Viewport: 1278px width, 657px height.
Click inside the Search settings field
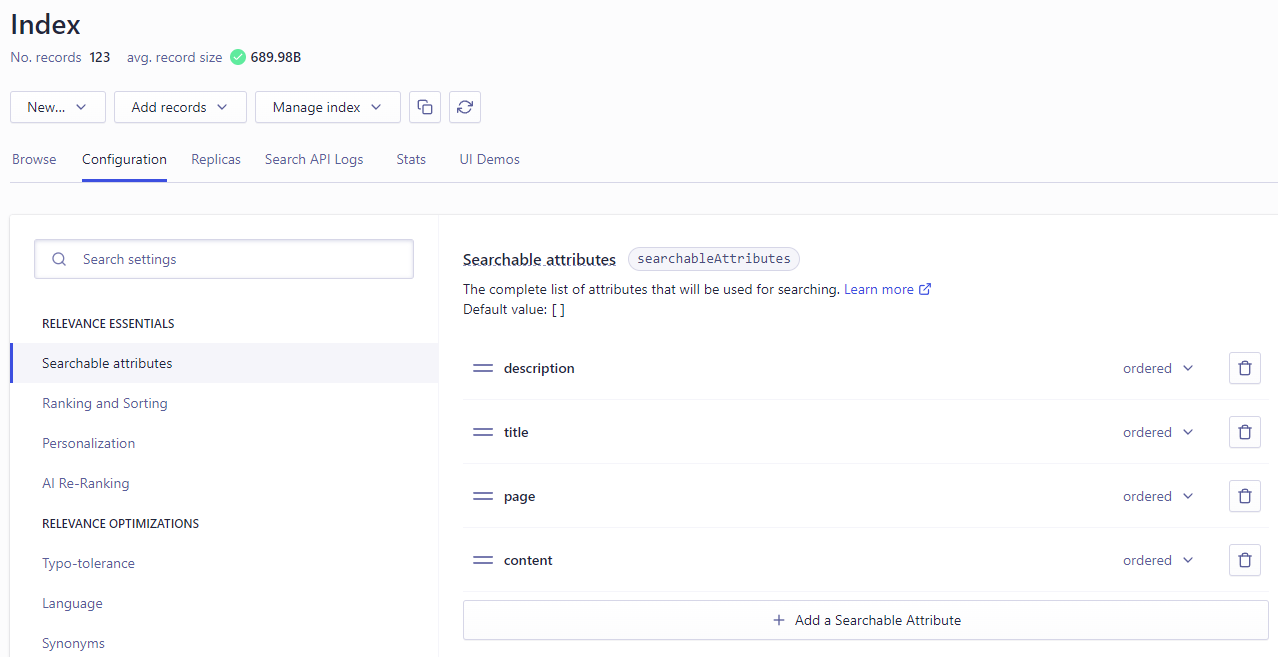pyautogui.click(x=223, y=259)
